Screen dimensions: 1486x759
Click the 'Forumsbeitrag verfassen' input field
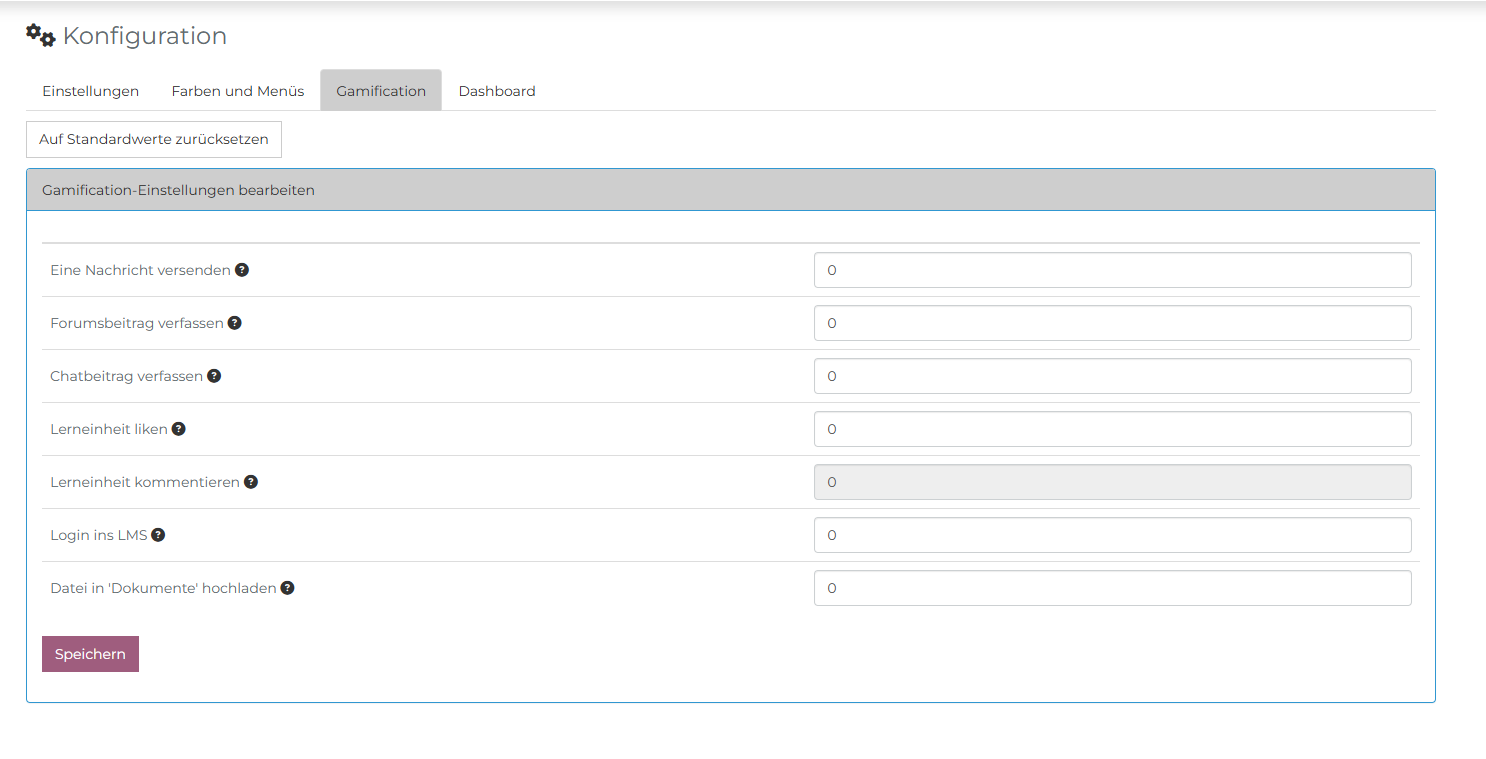[x=1112, y=323]
